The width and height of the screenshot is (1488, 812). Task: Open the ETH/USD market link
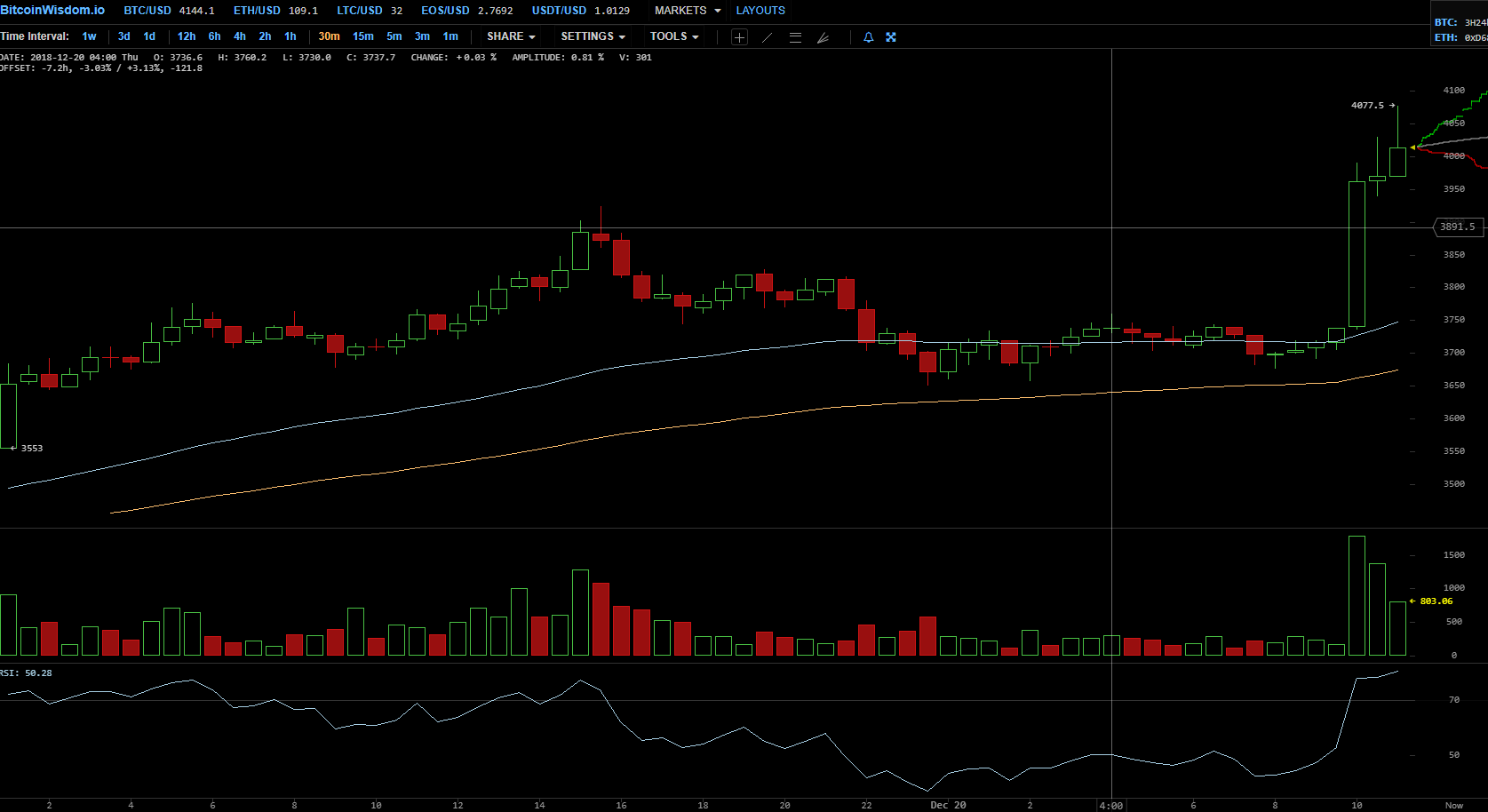click(257, 11)
